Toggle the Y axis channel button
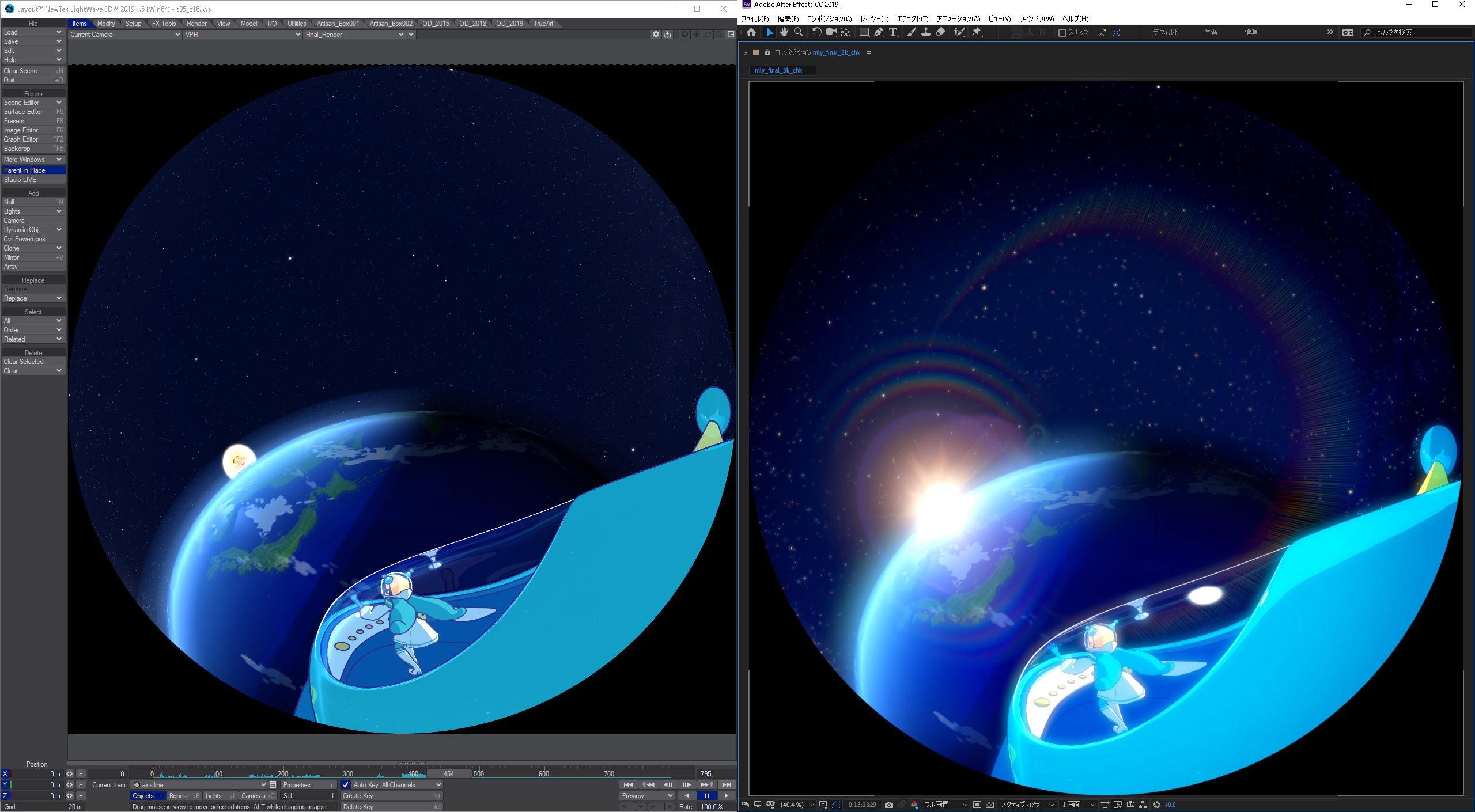The image size is (1475, 812). [x=6, y=785]
